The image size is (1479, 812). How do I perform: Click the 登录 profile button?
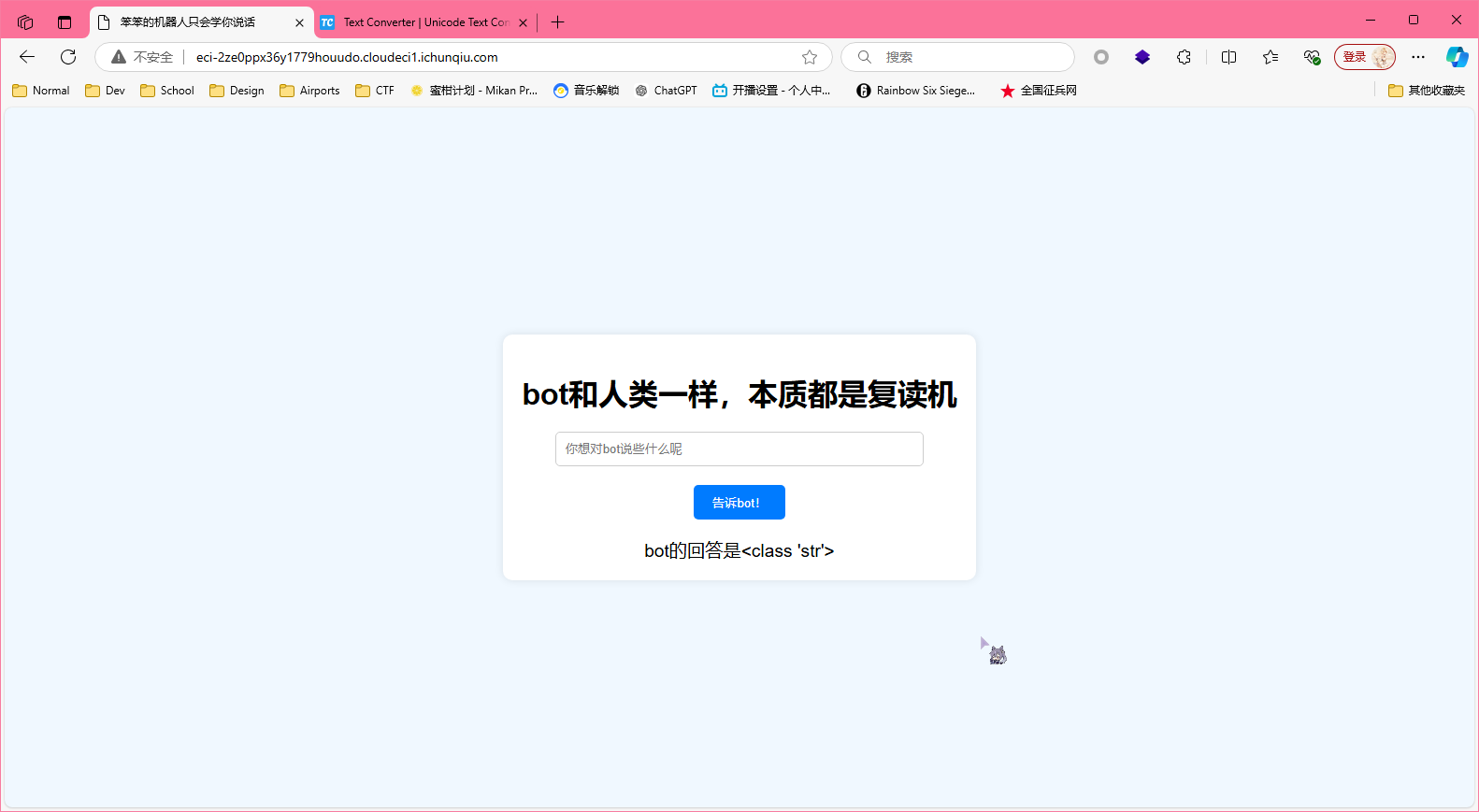tap(1364, 57)
